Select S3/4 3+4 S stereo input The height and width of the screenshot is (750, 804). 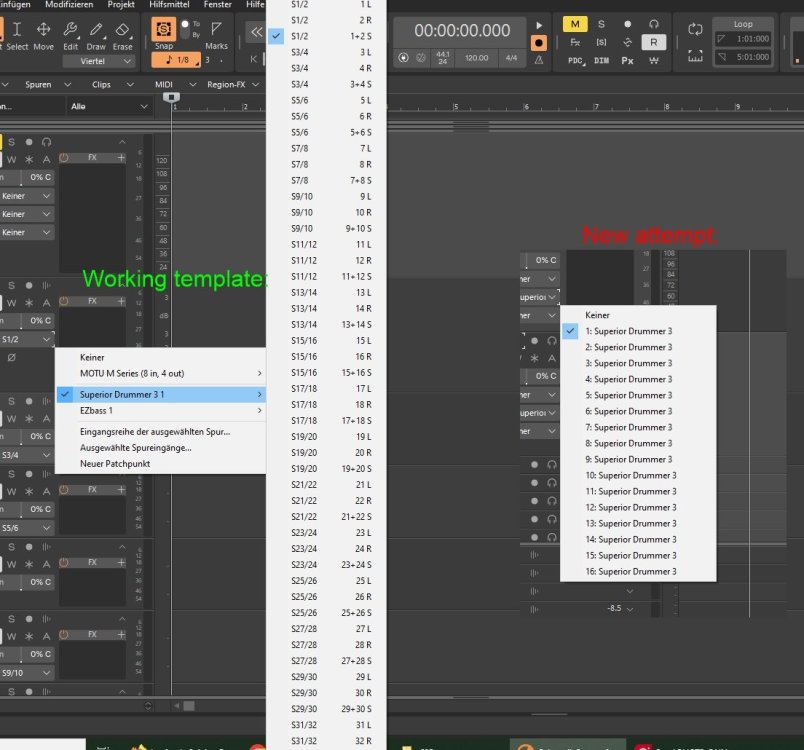(x=327, y=84)
